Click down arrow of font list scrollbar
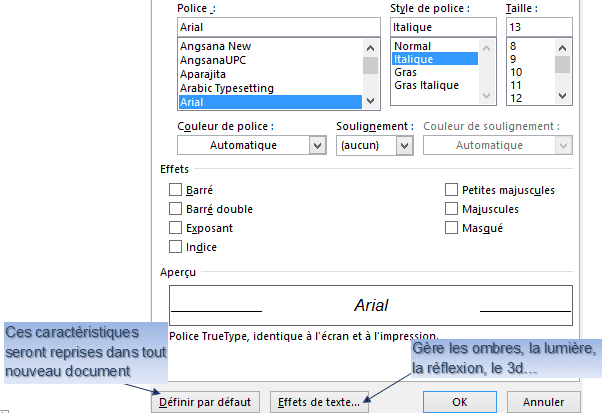This screenshot has height=413, width=610. click(x=370, y=101)
